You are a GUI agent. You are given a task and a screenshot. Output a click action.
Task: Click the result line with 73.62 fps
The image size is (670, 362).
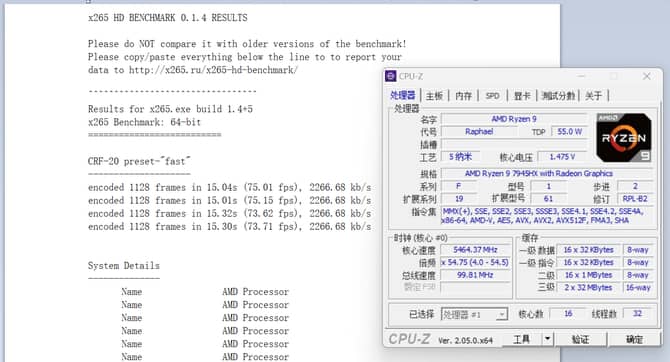tap(229, 214)
